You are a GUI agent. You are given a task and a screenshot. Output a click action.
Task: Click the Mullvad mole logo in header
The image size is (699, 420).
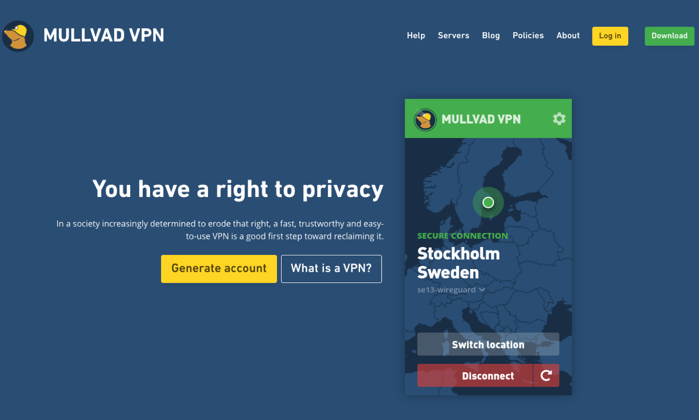(18, 36)
